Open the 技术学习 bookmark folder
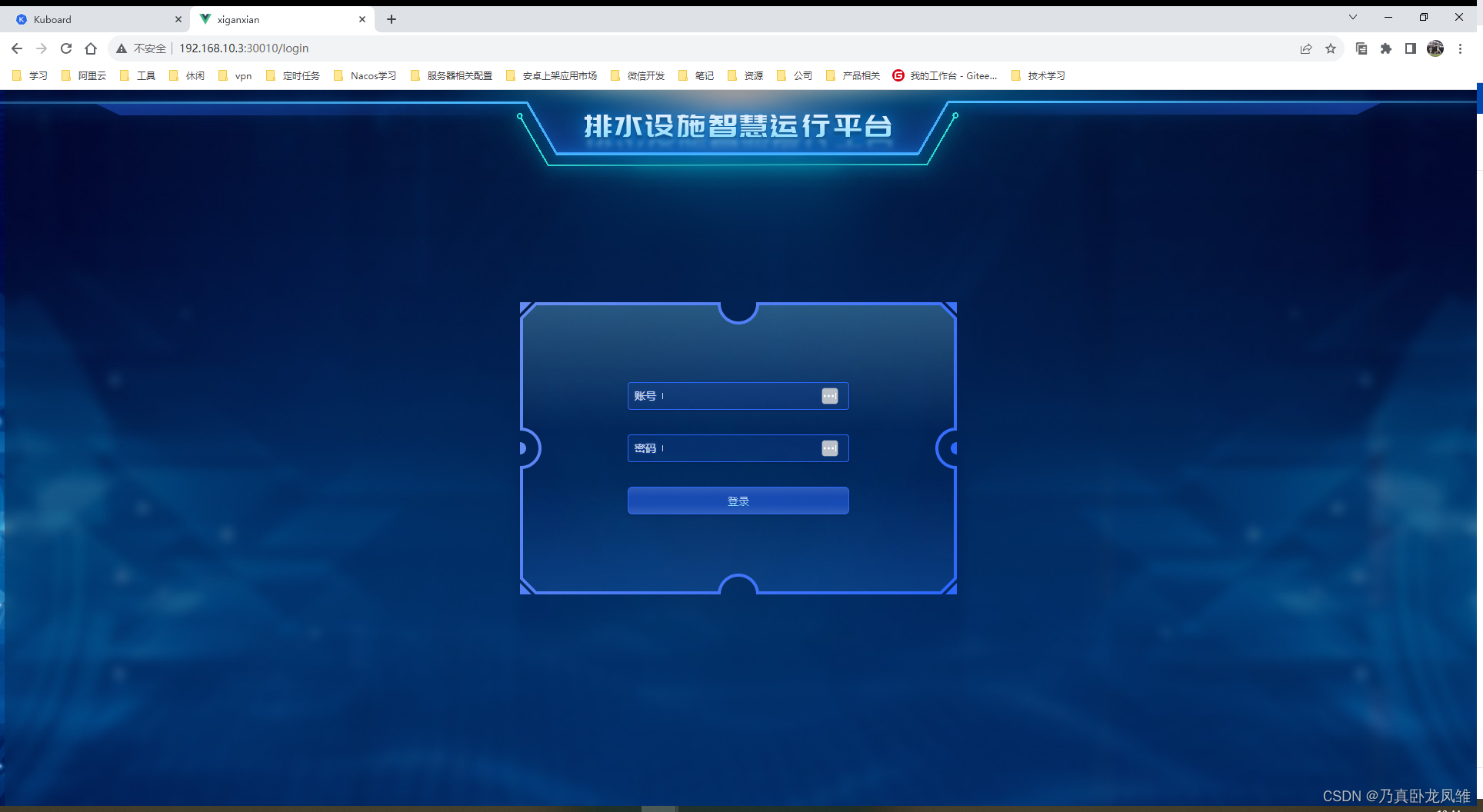The image size is (1483, 812). (1038, 75)
